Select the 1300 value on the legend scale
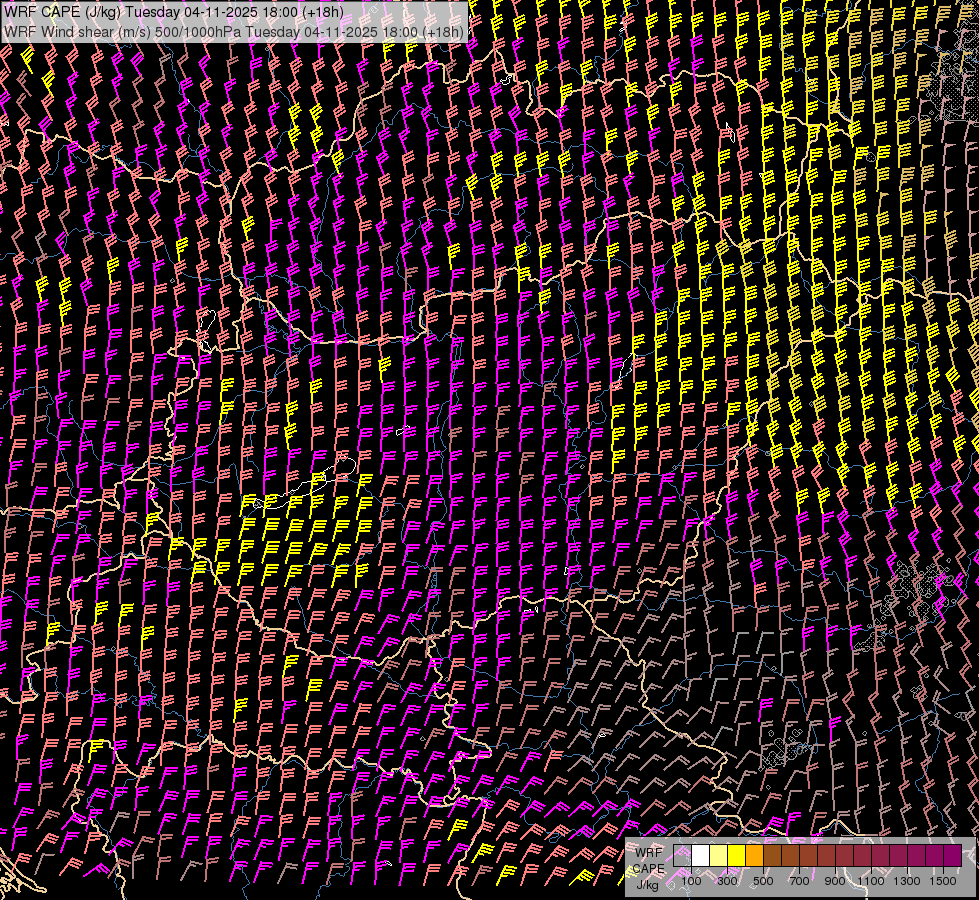This screenshot has height=900, width=979. (907, 881)
